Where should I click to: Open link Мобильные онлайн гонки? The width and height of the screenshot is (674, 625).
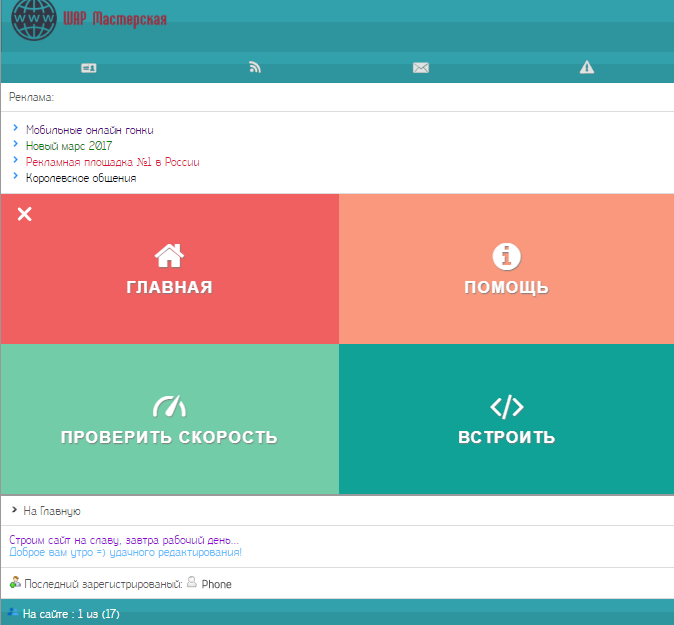tap(90, 130)
